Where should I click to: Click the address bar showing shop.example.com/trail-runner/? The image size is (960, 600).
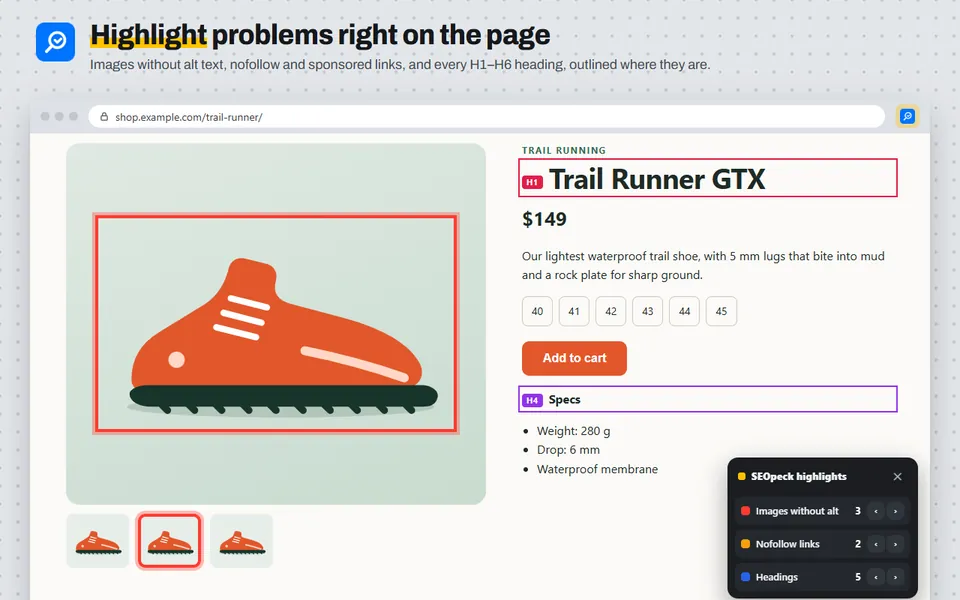pos(487,116)
